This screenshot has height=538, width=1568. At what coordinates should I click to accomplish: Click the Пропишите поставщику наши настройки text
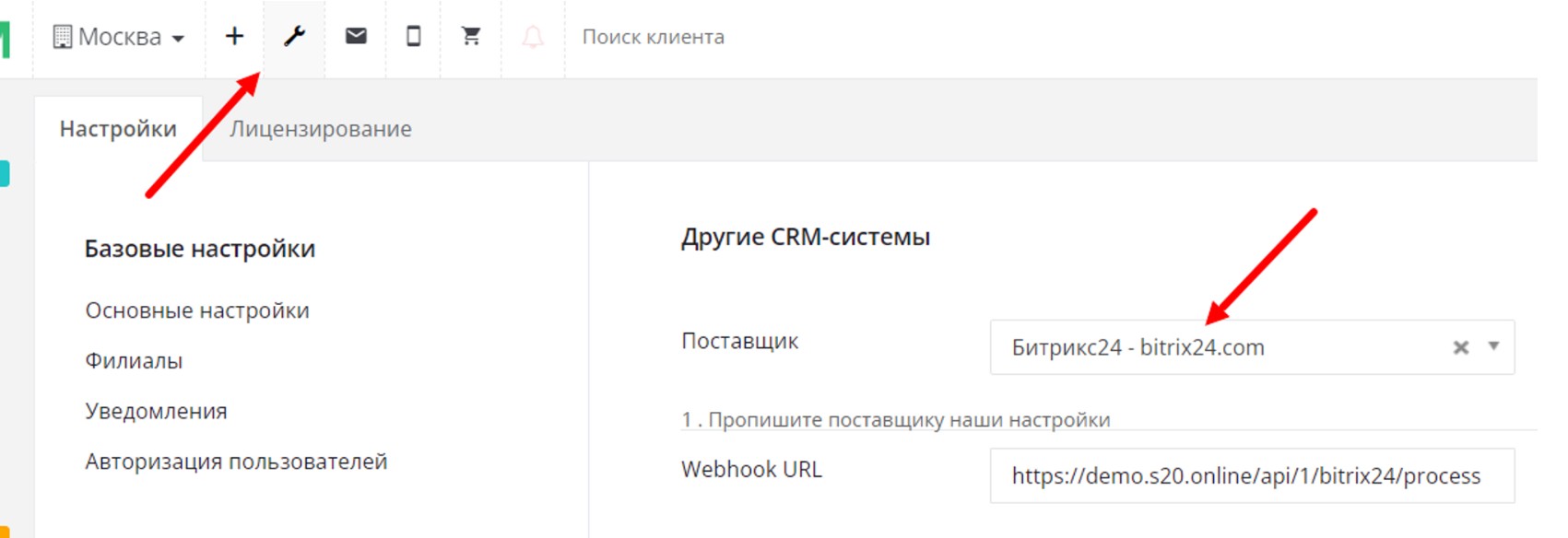909,419
